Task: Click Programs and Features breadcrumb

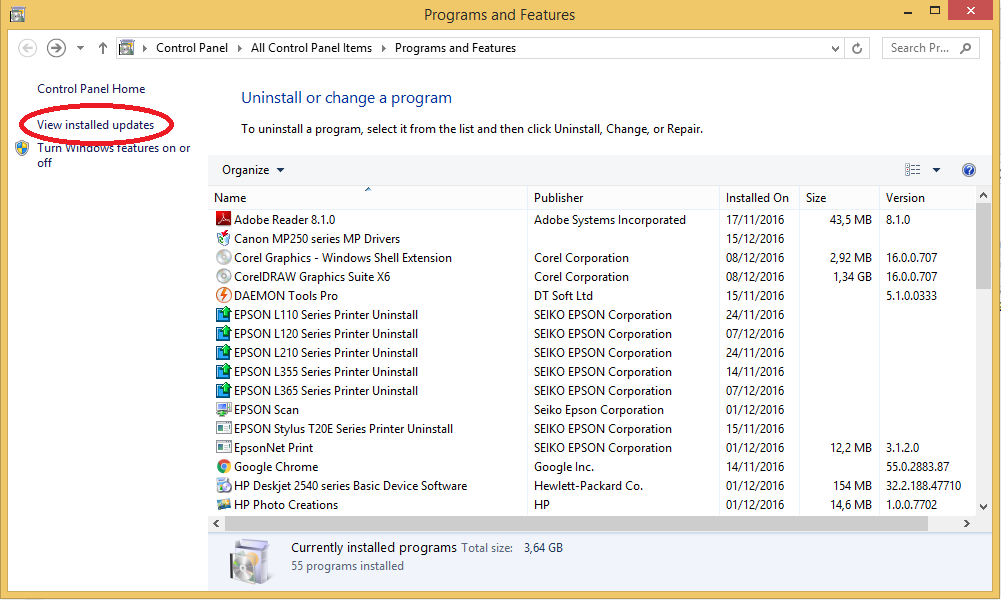Action: 455,48
